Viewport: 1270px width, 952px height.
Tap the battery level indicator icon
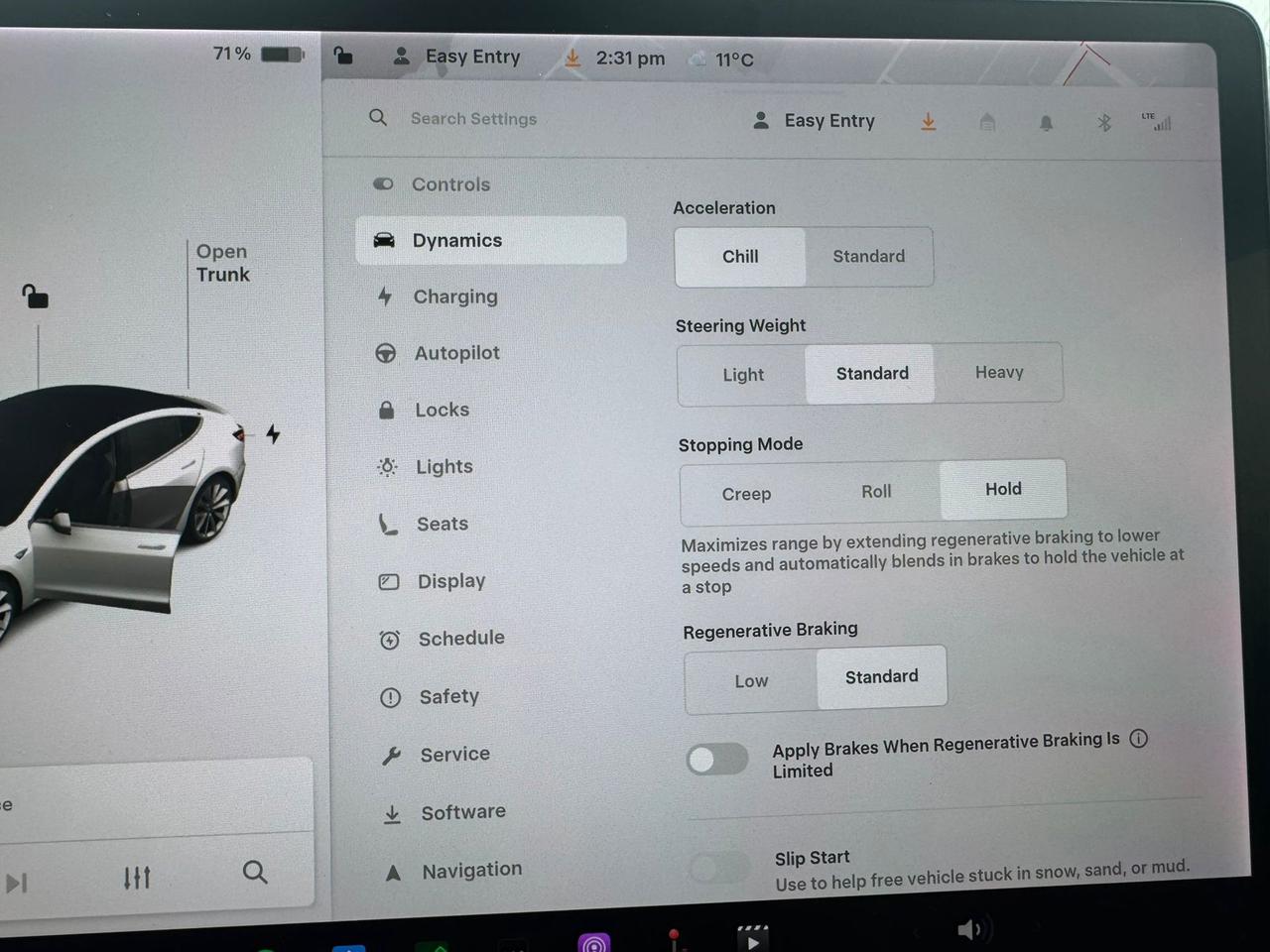[x=283, y=54]
